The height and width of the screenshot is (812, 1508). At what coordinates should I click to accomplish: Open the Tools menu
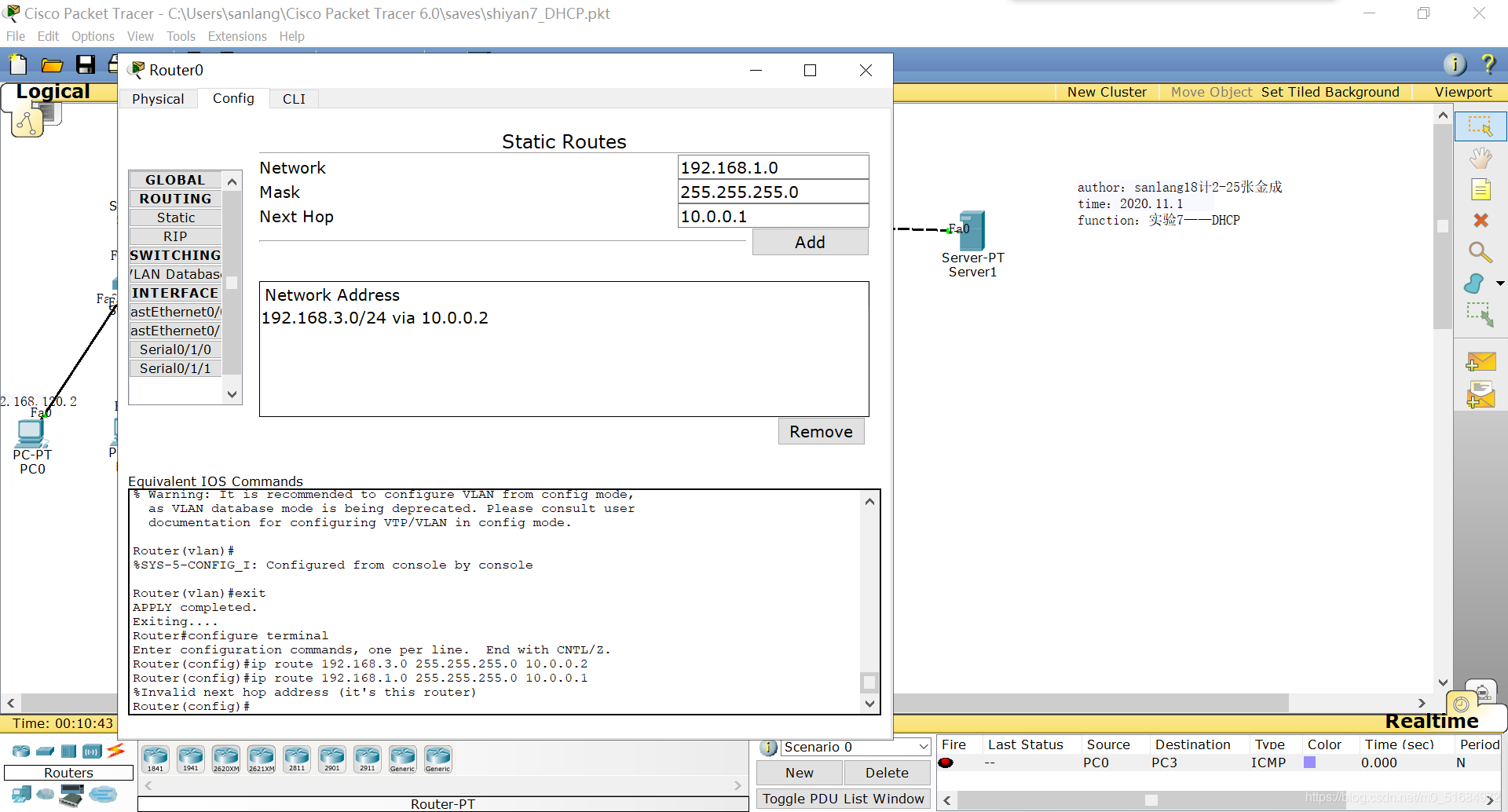tap(181, 36)
